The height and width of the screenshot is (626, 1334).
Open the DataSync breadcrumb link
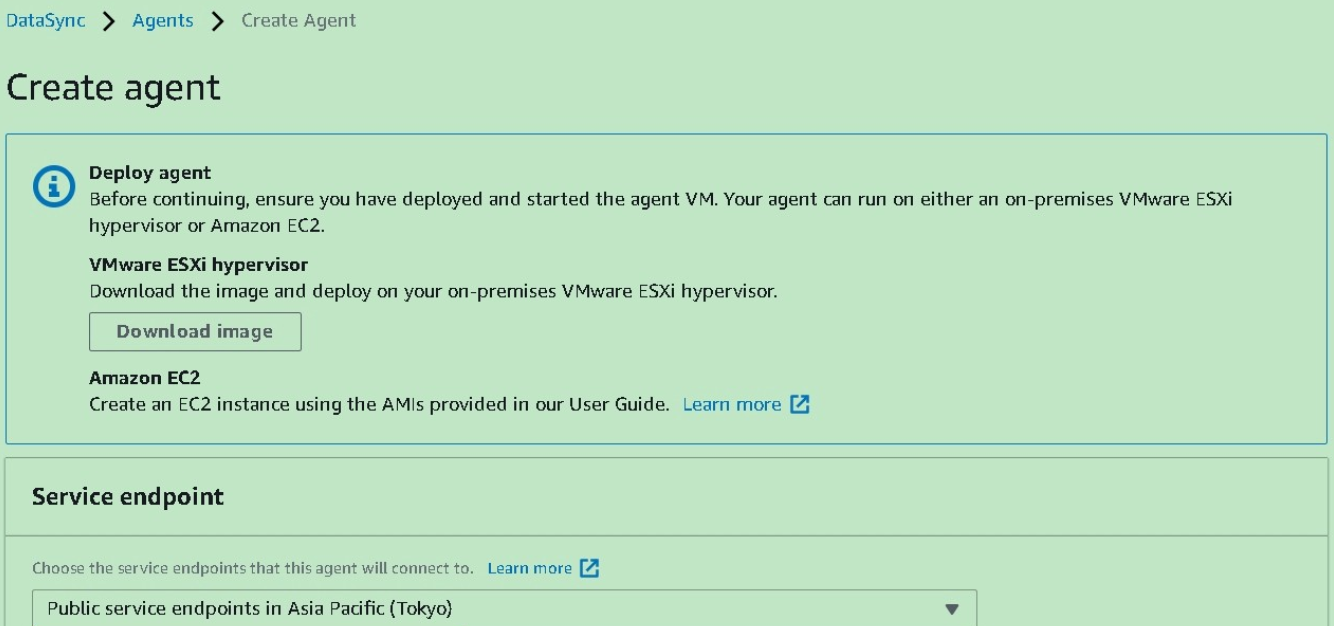46,21
